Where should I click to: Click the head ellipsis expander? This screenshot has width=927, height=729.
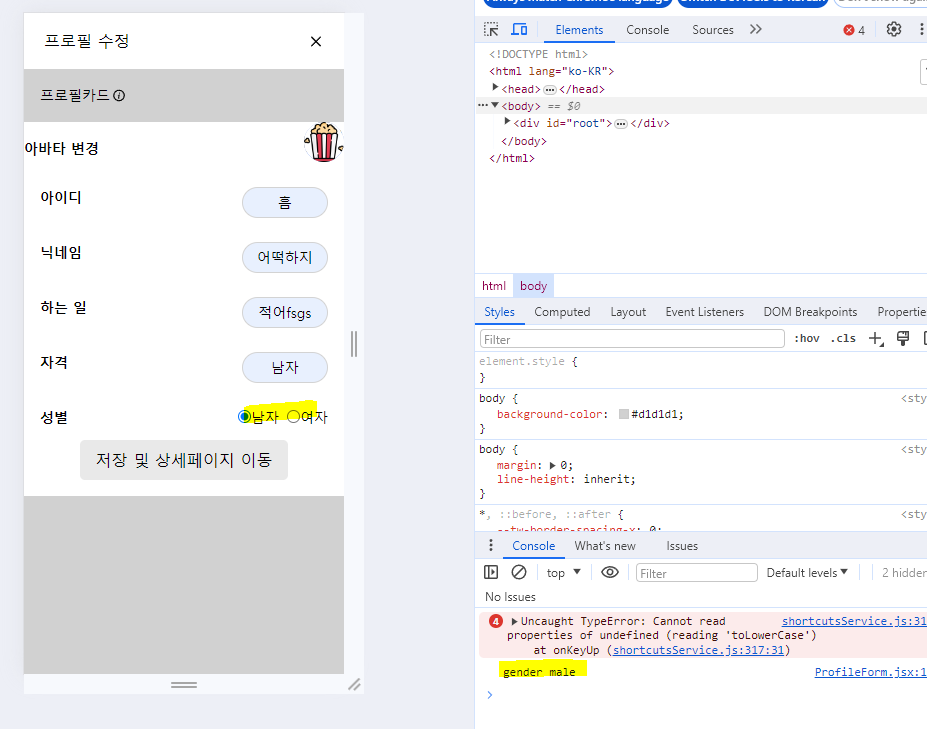[550, 90]
